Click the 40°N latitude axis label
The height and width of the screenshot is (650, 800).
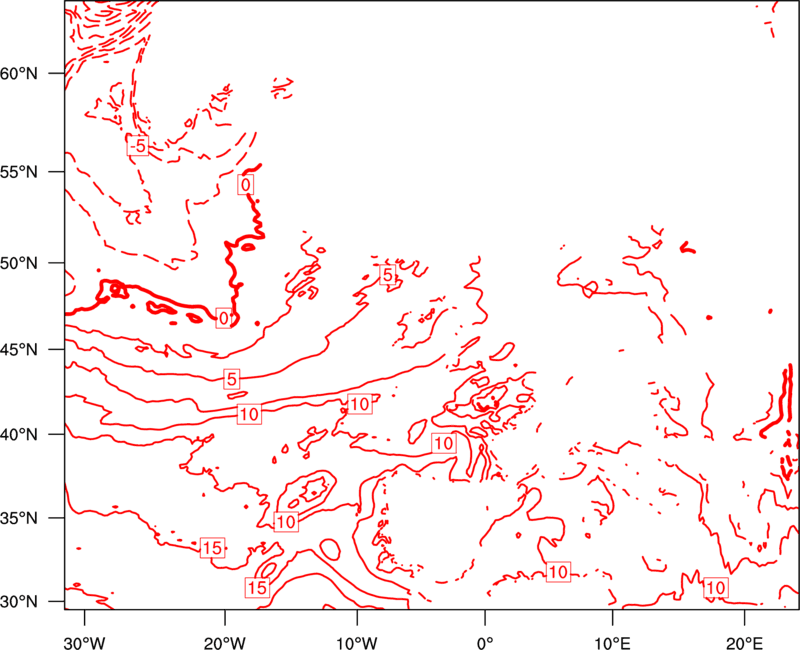tap(19, 435)
